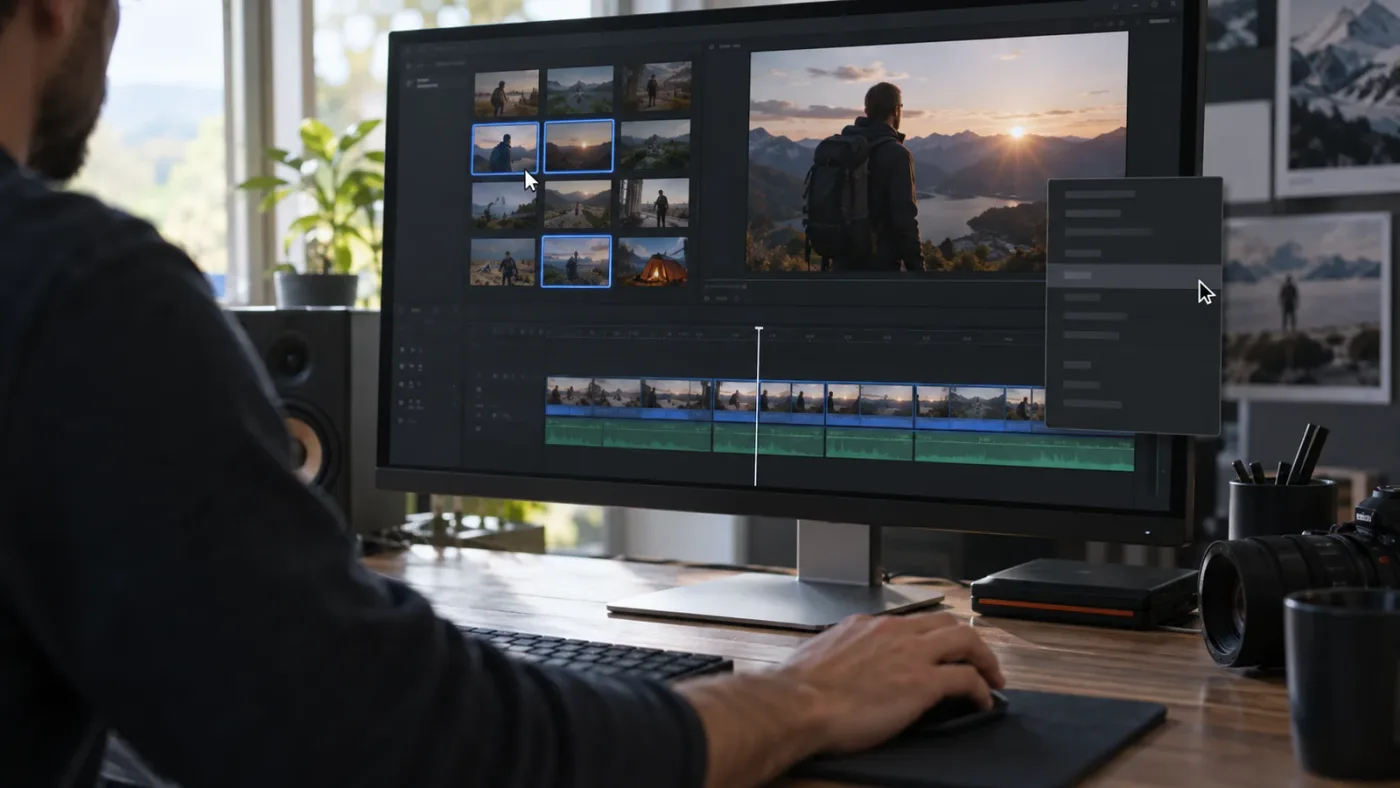Click the white playhead handle on the timeline
Screen dimensions: 1400x788
coord(759,329)
